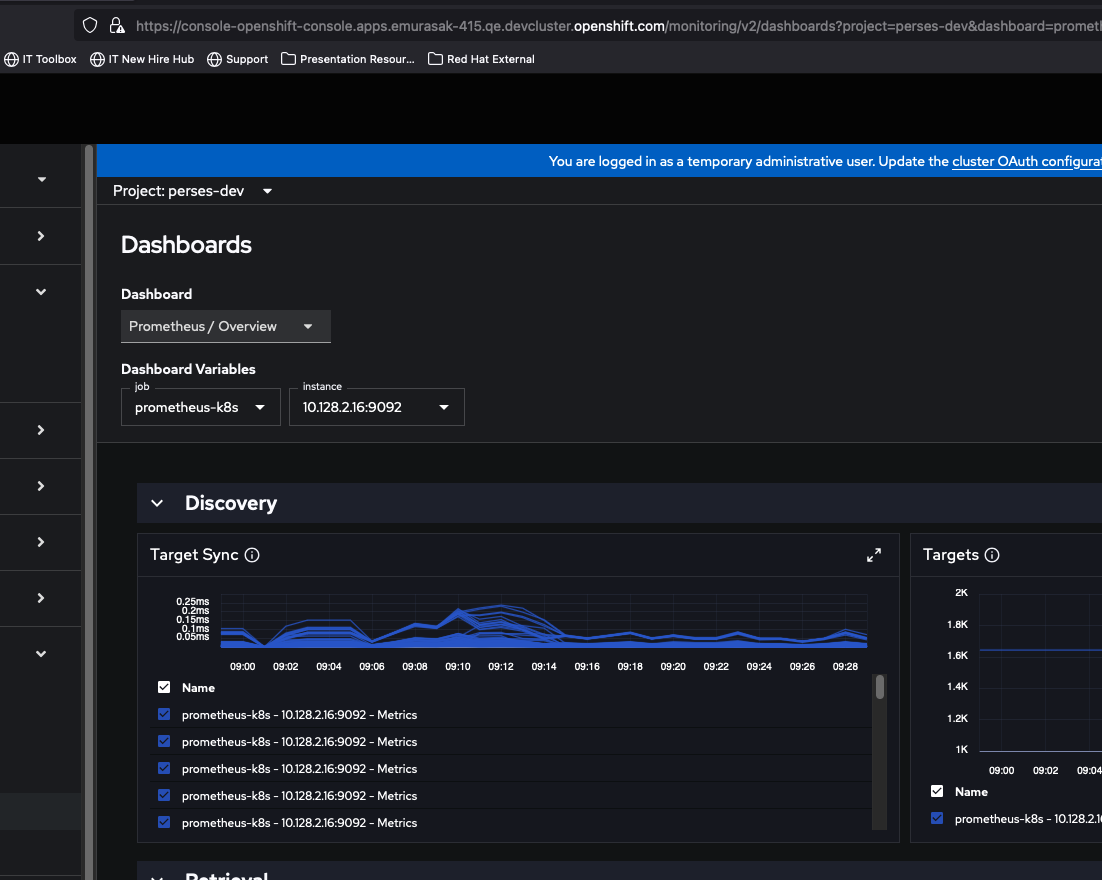Open the Support bookmark
The width and height of the screenshot is (1102, 880).
click(x=237, y=59)
